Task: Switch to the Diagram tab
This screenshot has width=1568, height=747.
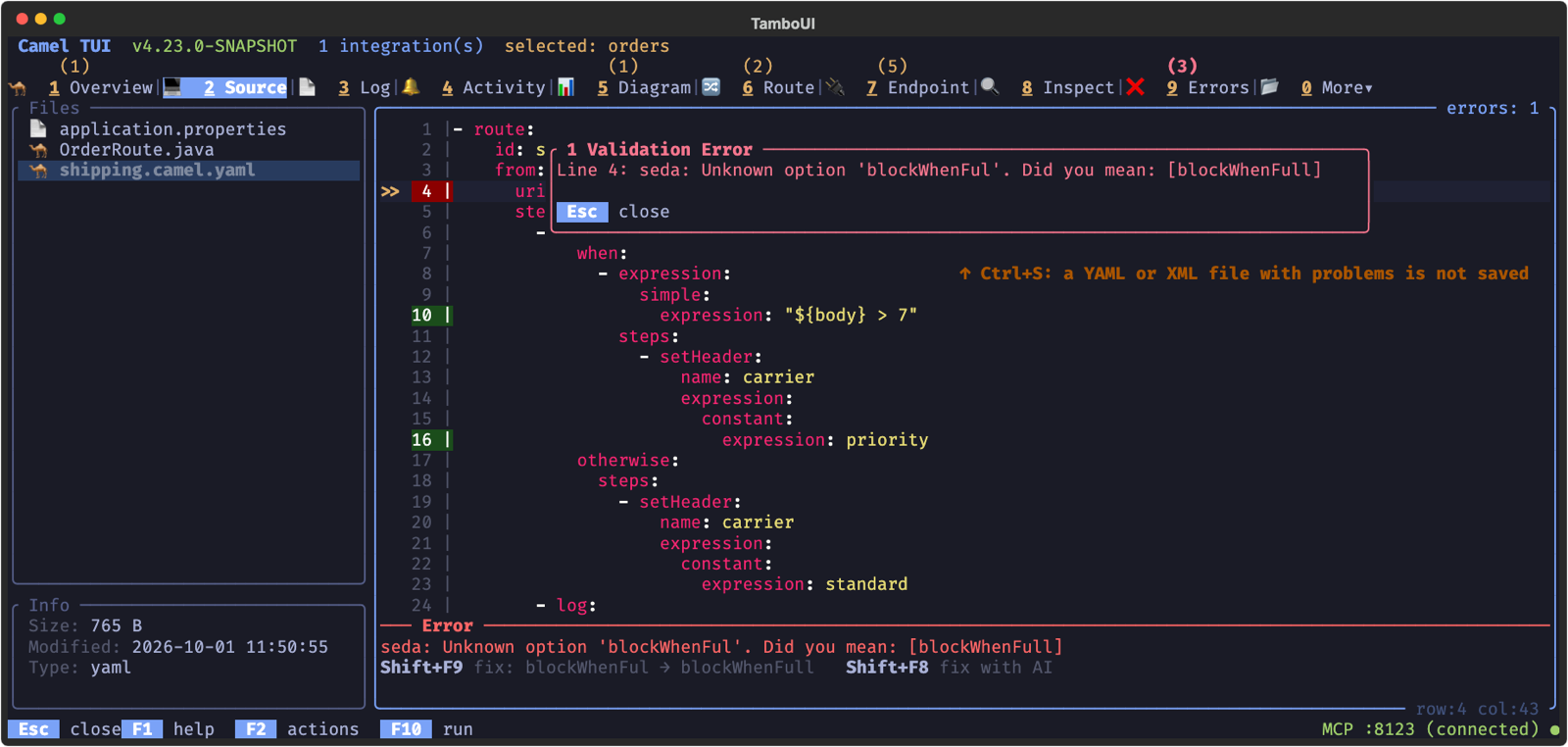Action: point(644,87)
